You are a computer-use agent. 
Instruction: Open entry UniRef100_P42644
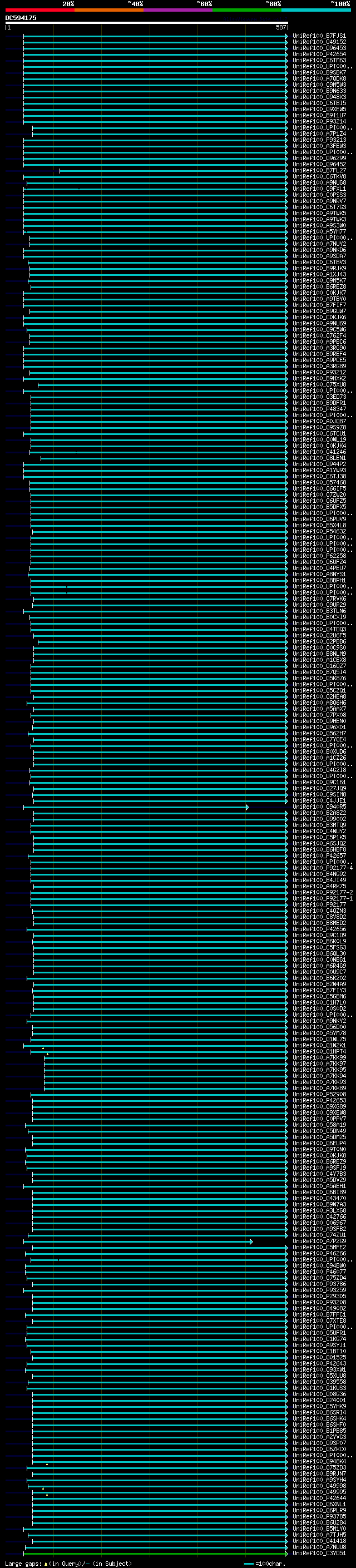(319, 1497)
